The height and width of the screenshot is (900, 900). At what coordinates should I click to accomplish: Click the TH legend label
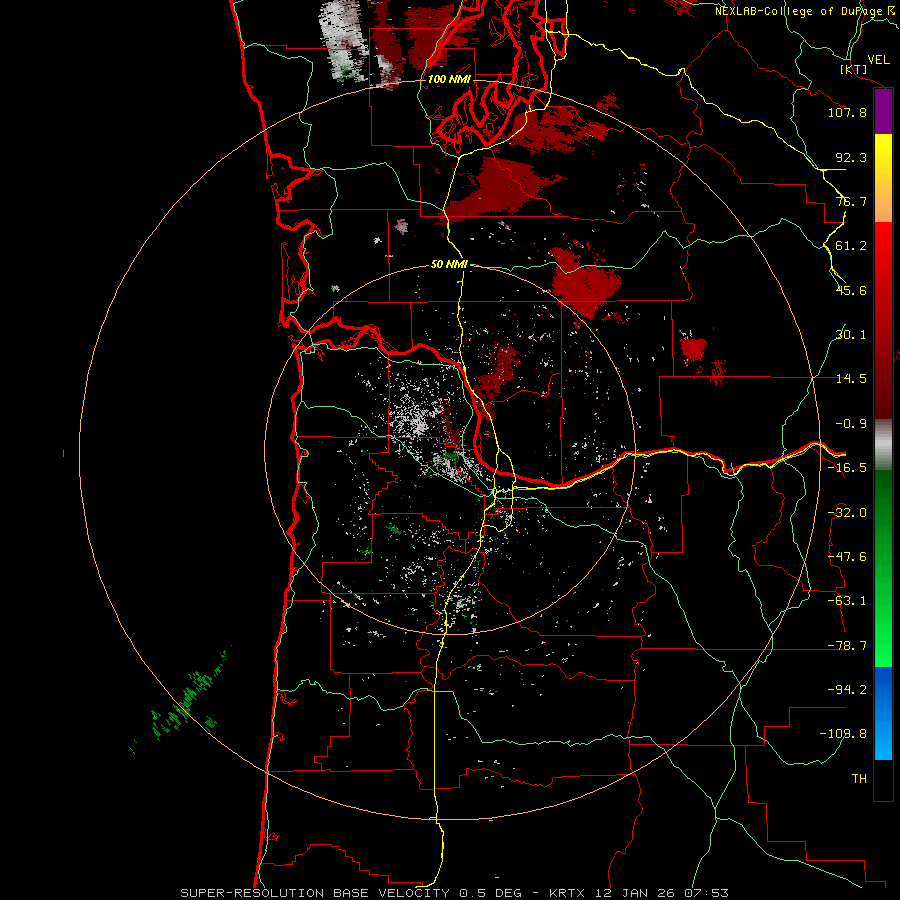click(x=859, y=779)
